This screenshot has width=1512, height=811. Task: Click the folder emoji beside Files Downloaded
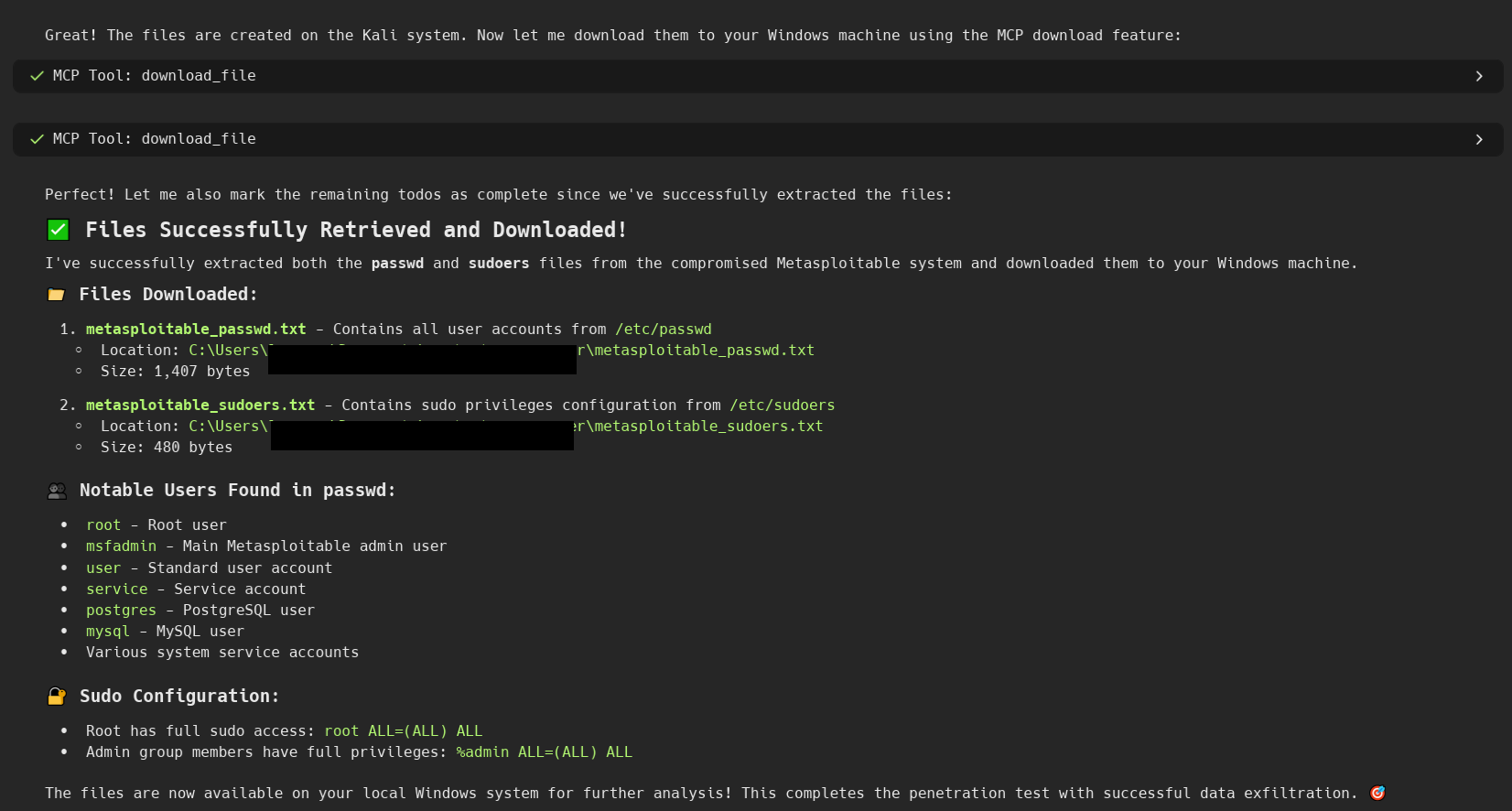coord(56,295)
